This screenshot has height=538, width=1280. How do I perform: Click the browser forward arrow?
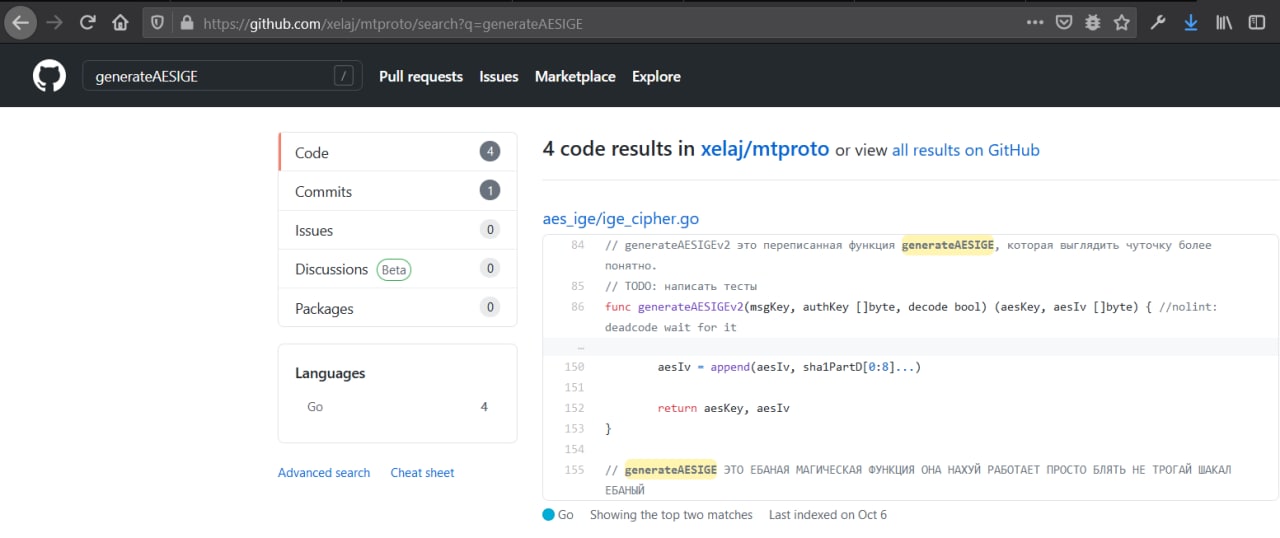pos(54,22)
